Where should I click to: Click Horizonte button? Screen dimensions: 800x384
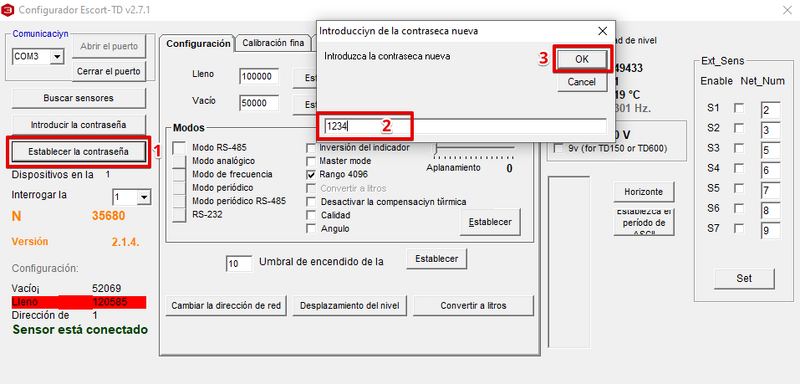643,192
